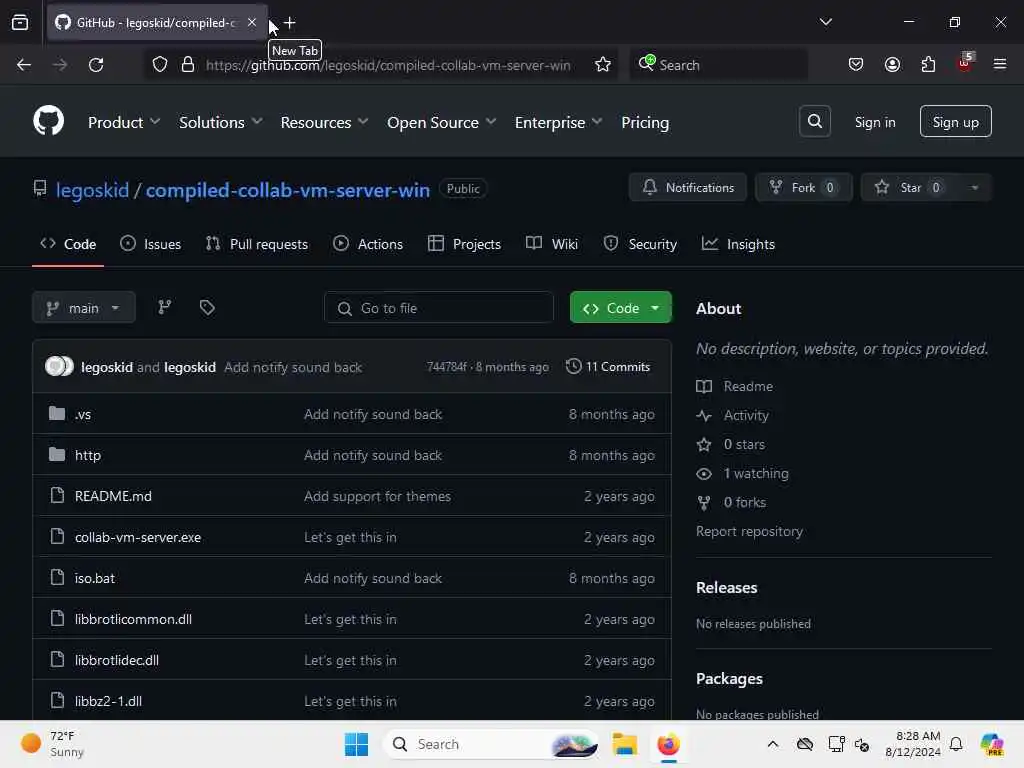Screen dimensions: 1024x768
Task: Open the http folder
Action: tap(88, 455)
